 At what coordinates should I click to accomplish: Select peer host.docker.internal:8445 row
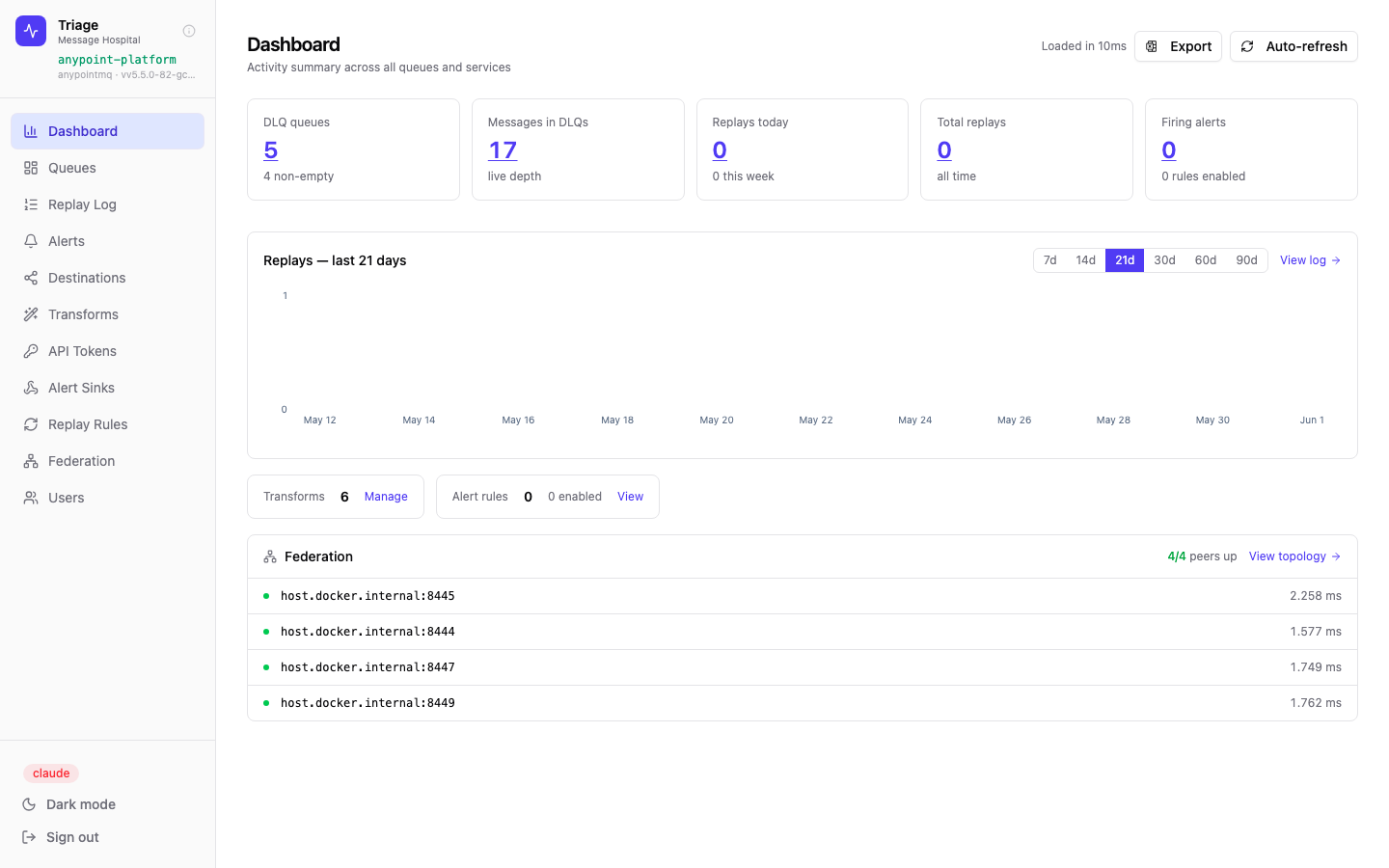coord(803,596)
